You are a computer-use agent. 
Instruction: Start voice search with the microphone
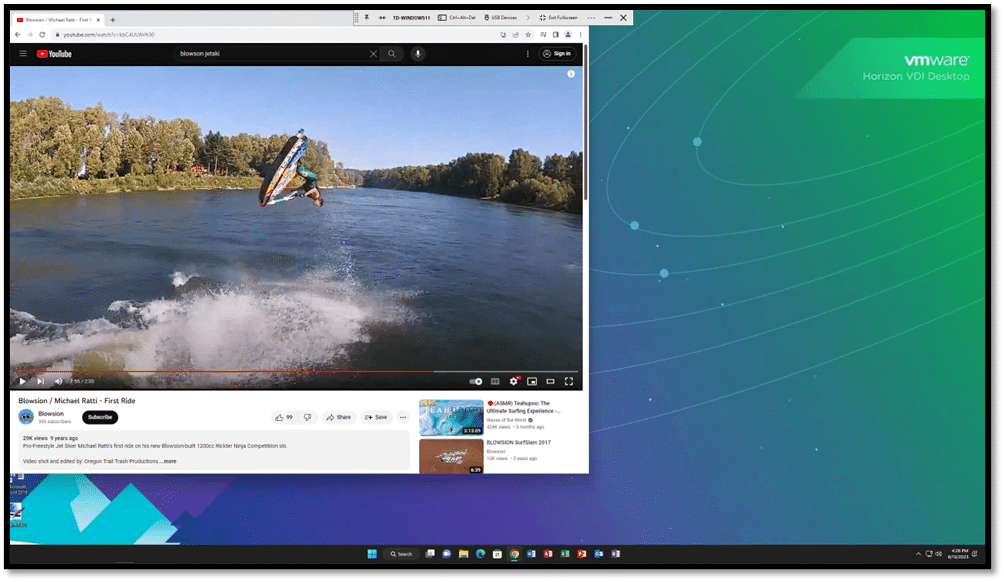(418, 54)
